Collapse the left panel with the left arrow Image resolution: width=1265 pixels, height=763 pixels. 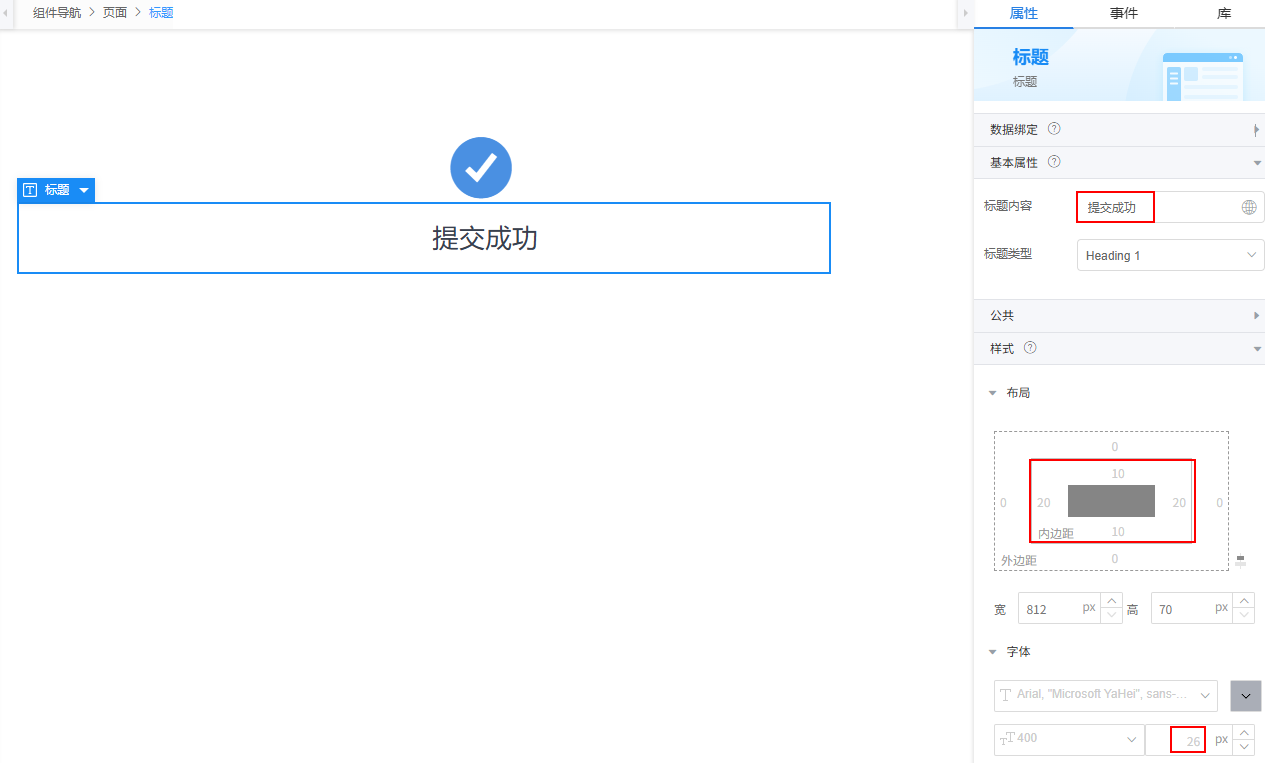coord(5,13)
